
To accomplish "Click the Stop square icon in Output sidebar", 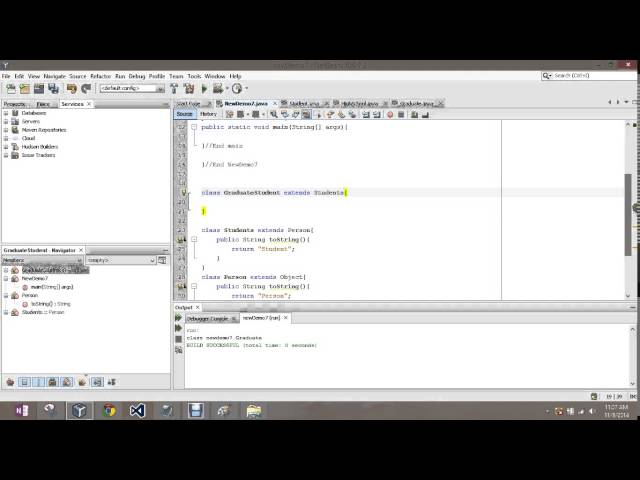I will pos(178,339).
